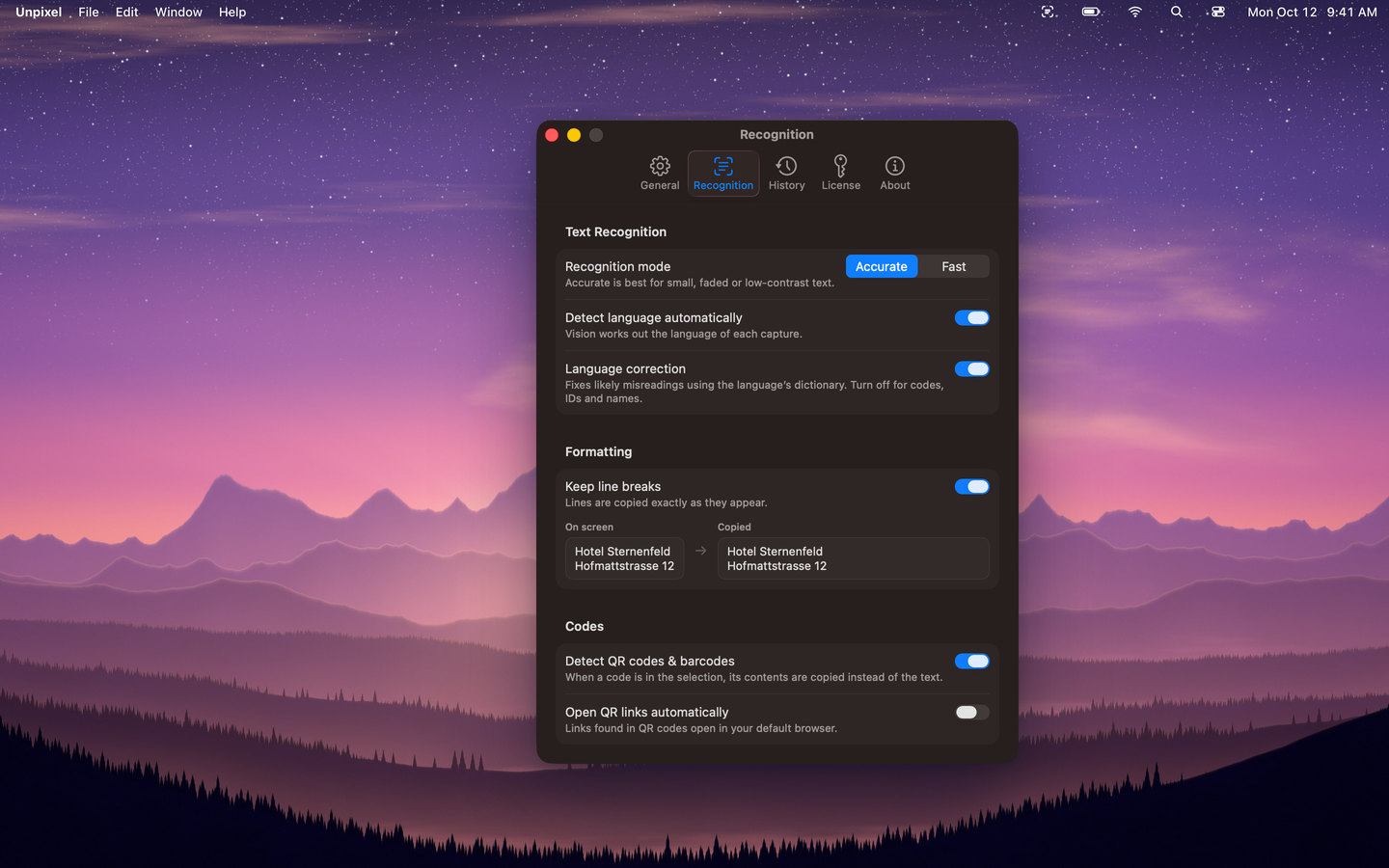Open the Unpixel app menu
Image resolution: width=1389 pixels, height=868 pixels.
[39, 12]
